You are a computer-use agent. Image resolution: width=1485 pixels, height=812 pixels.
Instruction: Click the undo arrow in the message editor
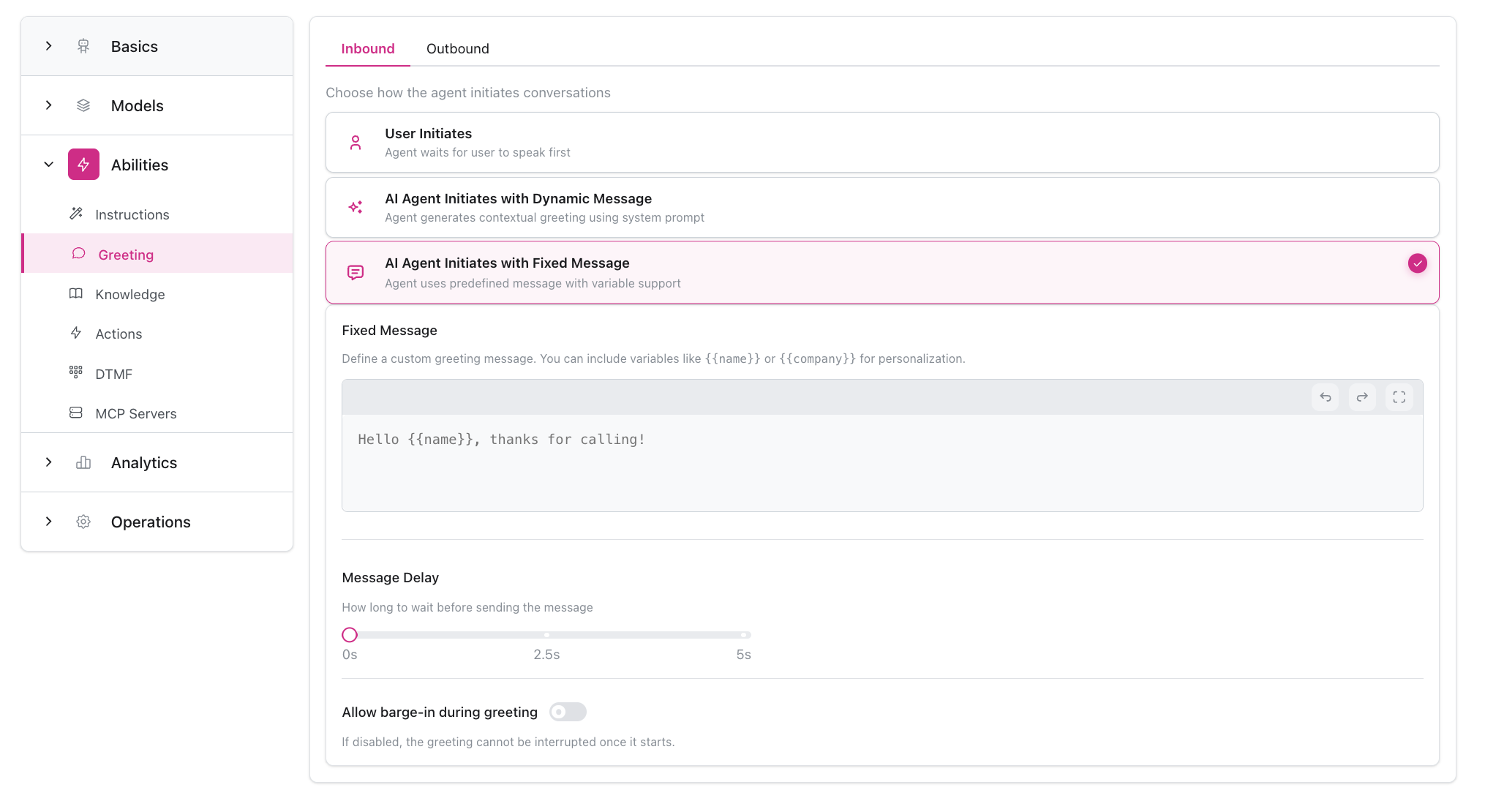coord(1326,397)
